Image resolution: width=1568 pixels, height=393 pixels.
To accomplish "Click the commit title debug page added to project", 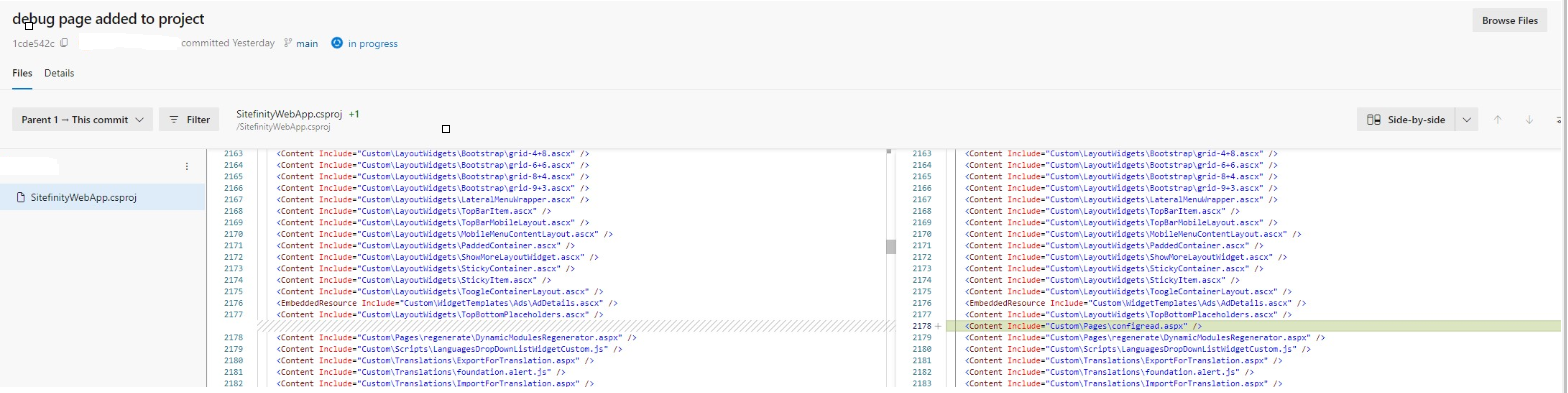I will tap(109, 19).
